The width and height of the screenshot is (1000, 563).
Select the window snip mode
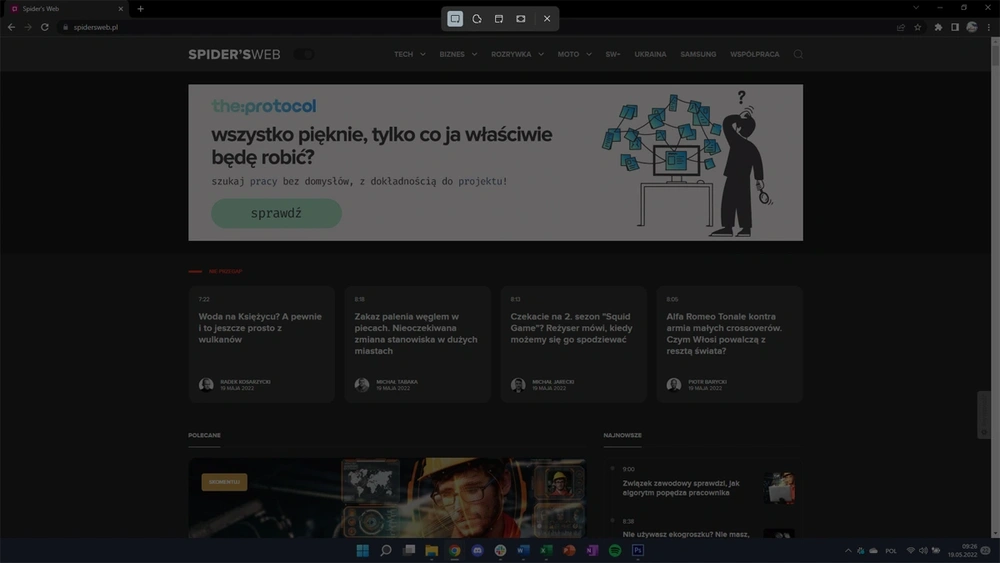pyautogui.click(x=499, y=18)
